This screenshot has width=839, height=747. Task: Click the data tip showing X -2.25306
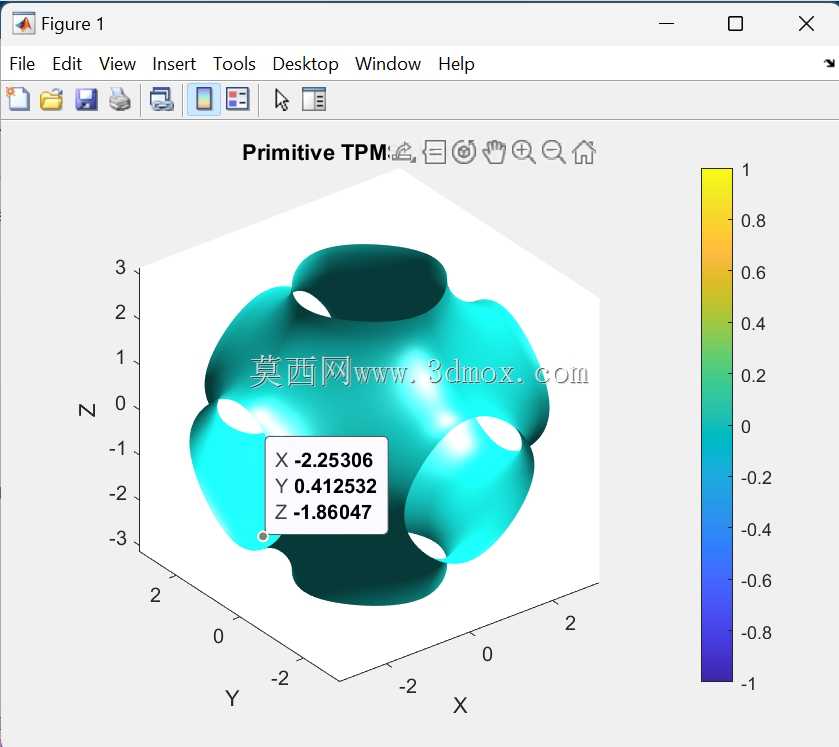pos(326,485)
